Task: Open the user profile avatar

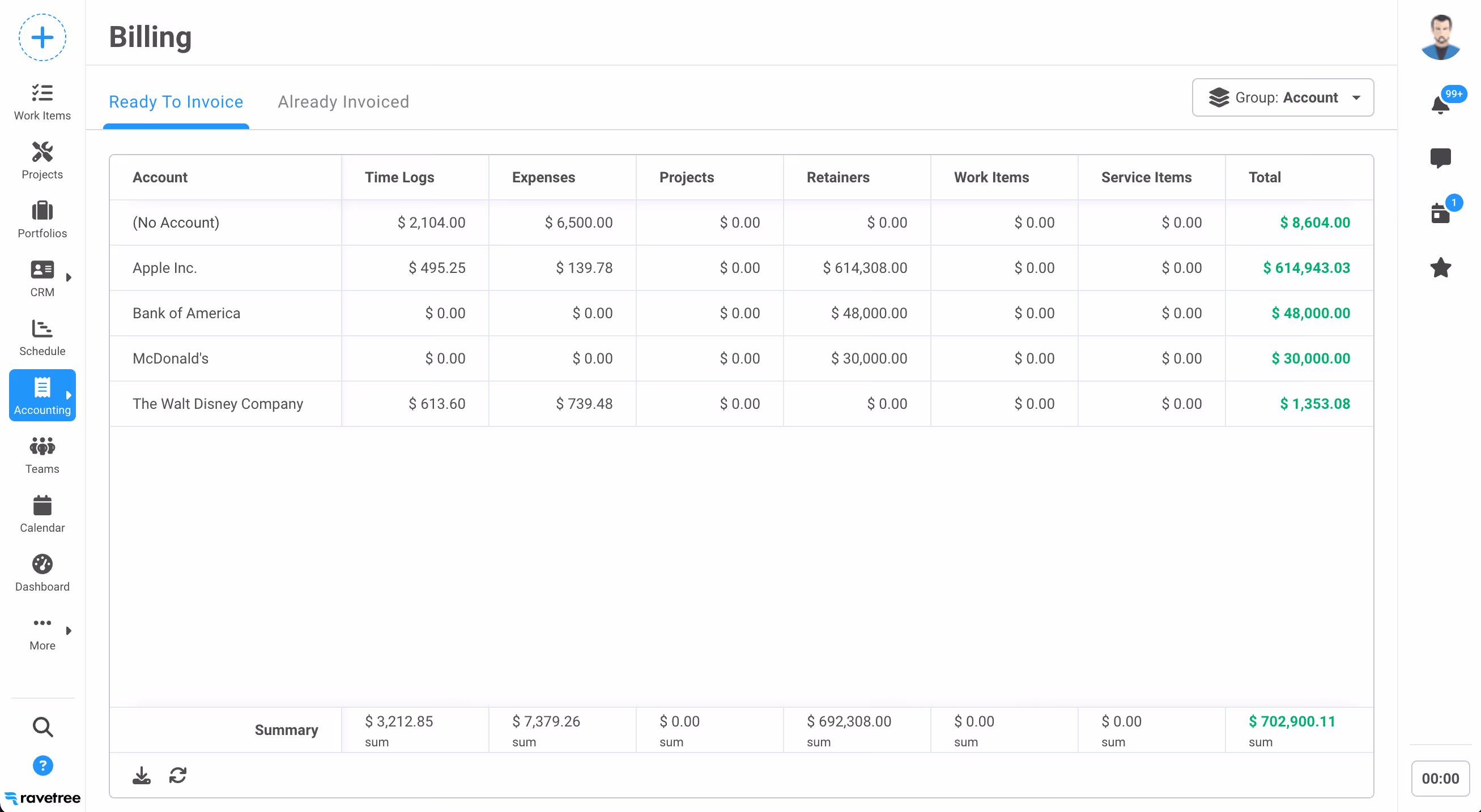Action: 1440,37
